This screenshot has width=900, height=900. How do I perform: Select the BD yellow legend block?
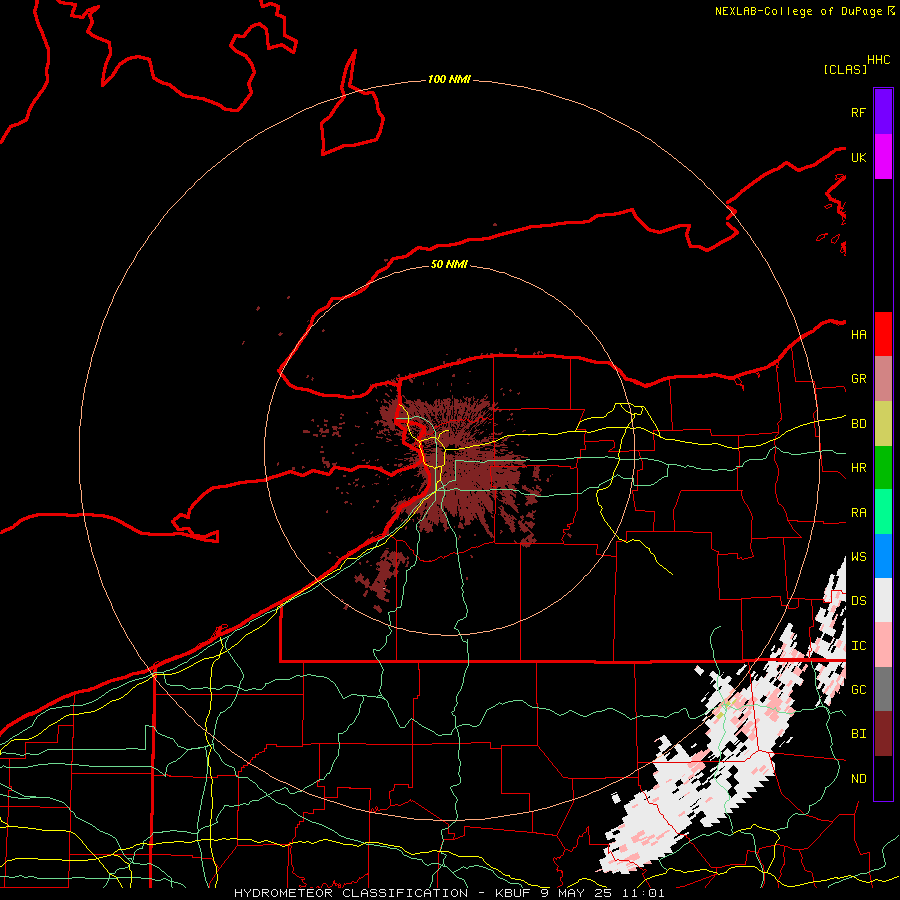(x=883, y=424)
